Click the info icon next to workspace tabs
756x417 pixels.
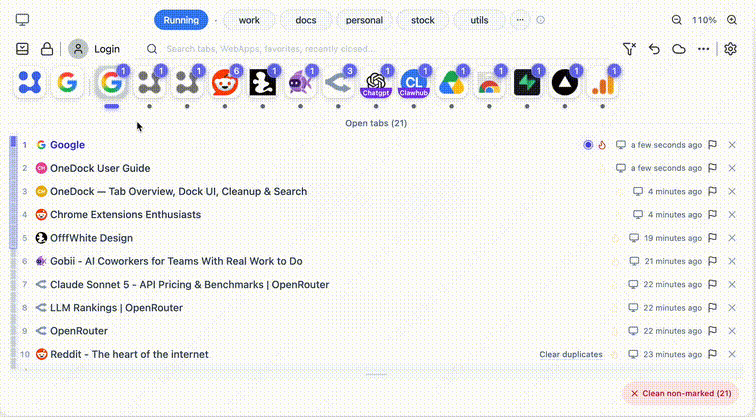pyautogui.click(x=540, y=20)
